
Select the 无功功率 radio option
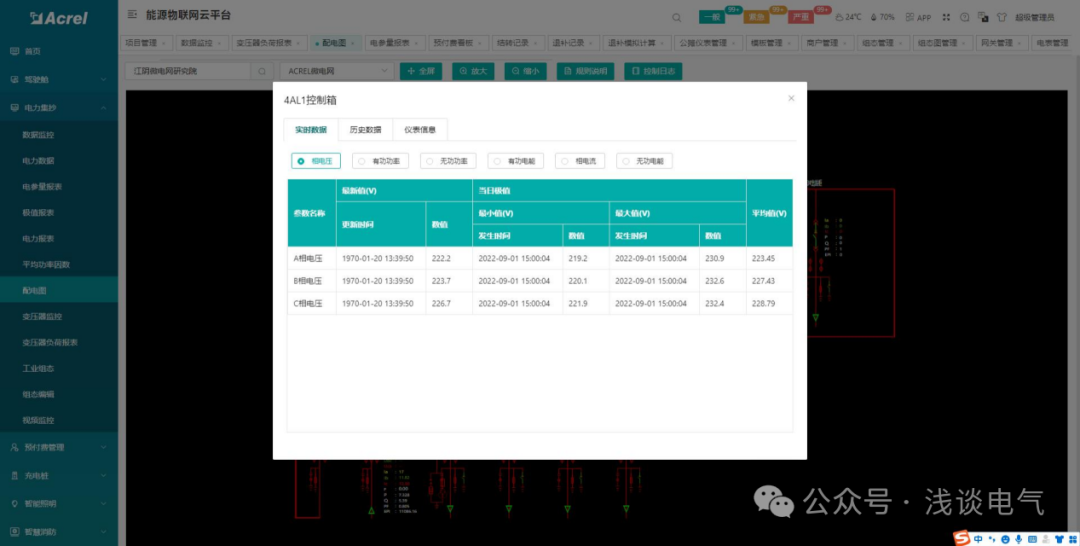448,161
